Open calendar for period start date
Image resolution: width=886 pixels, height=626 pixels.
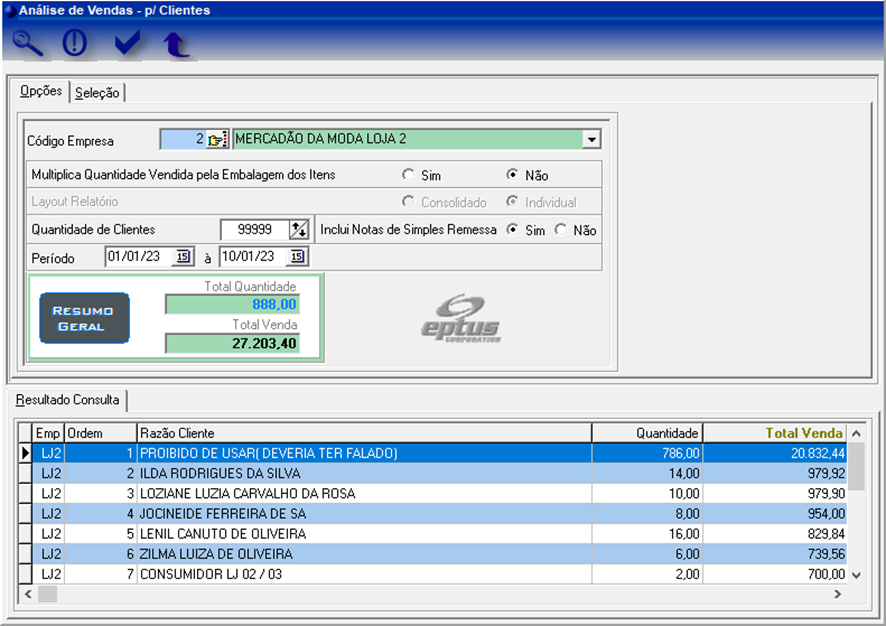pyautogui.click(x=183, y=257)
